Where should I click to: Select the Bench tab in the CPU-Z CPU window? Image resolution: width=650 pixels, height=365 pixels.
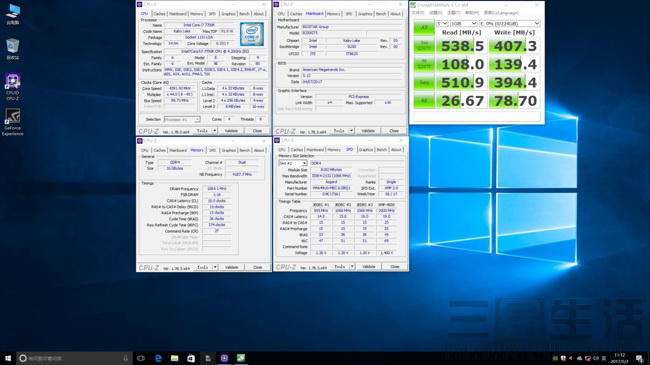coord(244,14)
